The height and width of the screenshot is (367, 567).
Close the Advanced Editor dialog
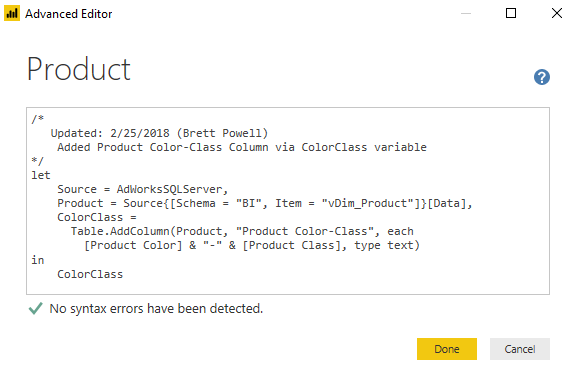pyautogui.click(x=557, y=13)
